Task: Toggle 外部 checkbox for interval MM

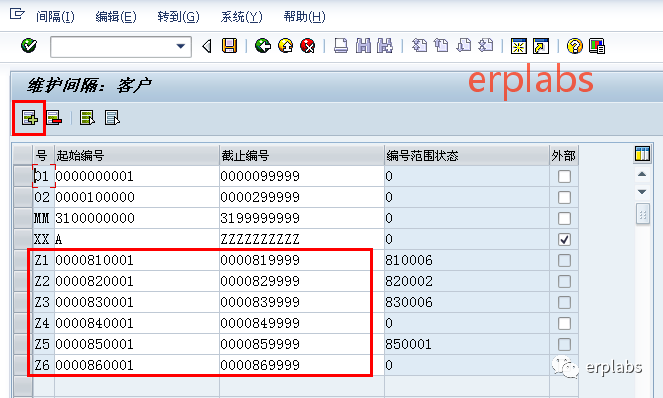Action: coord(564,219)
